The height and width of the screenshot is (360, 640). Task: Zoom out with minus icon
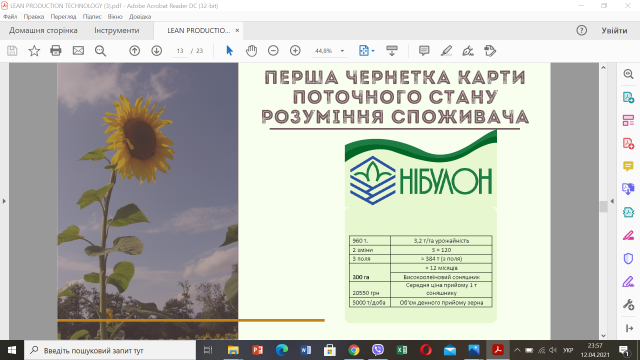click(x=273, y=51)
